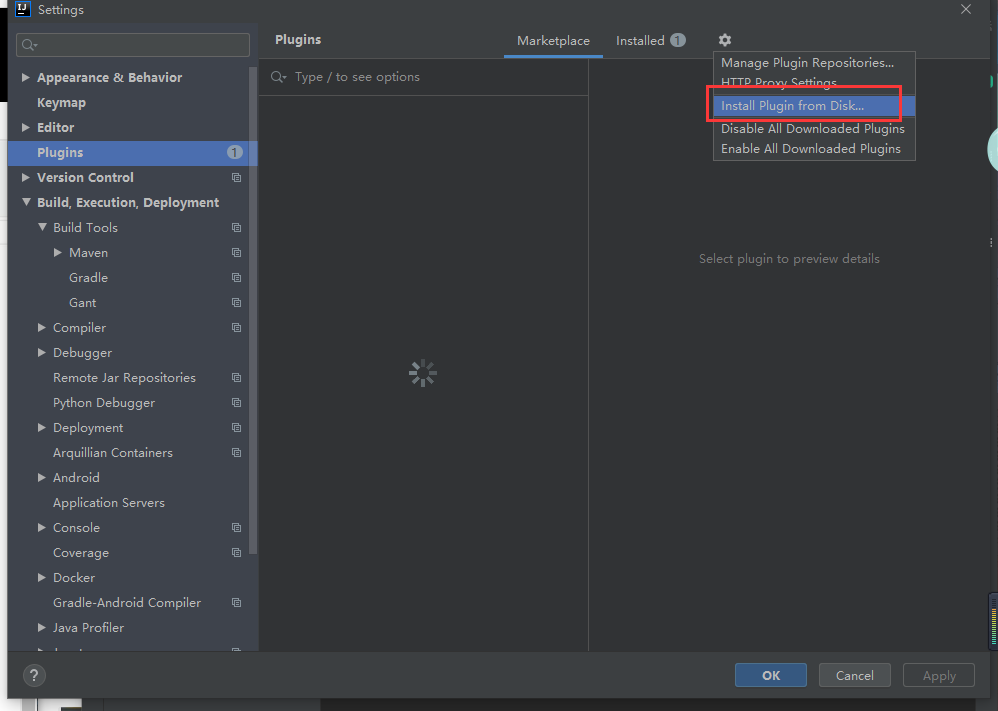Click the help question mark icon
The width and height of the screenshot is (998, 711).
(x=34, y=675)
